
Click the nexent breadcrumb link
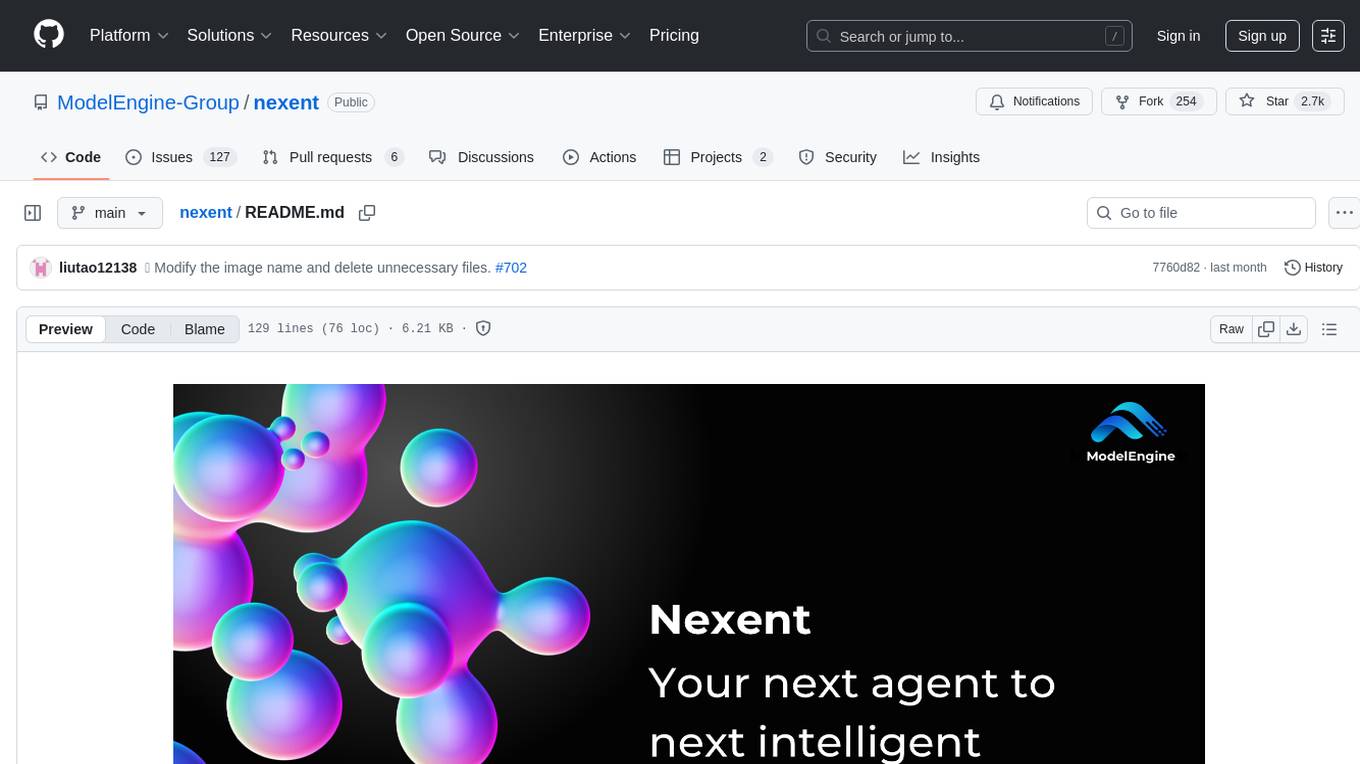[x=205, y=212]
